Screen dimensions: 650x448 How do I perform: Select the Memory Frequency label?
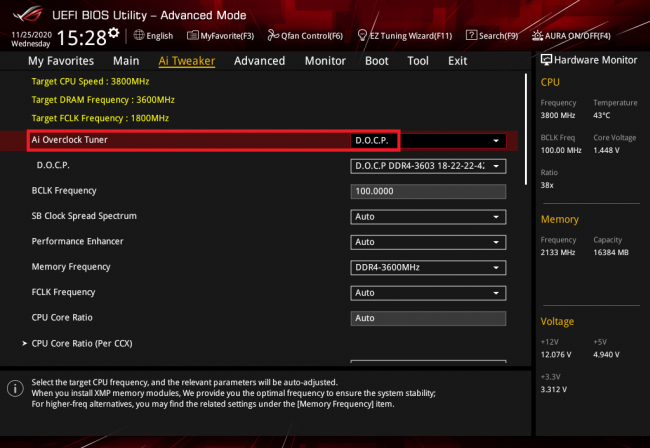click(x=71, y=267)
